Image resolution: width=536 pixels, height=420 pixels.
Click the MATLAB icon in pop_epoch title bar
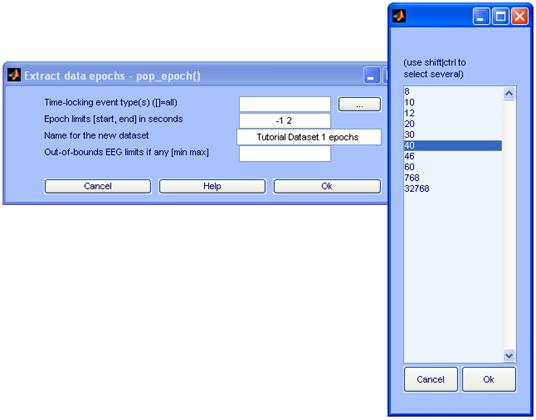[x=14, y=74]
